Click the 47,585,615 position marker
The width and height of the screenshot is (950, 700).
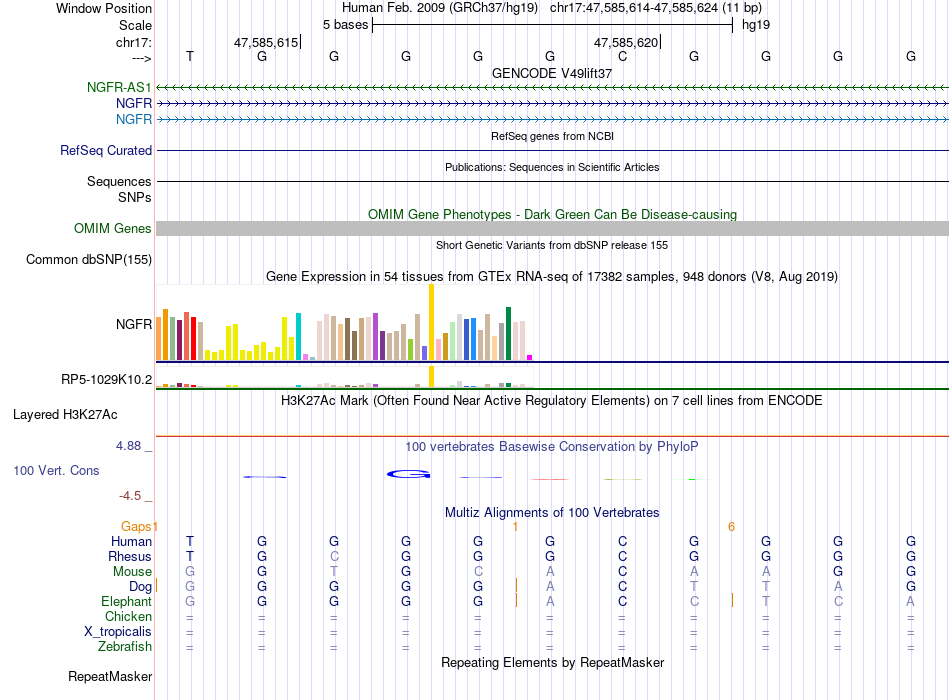(266, 42)
